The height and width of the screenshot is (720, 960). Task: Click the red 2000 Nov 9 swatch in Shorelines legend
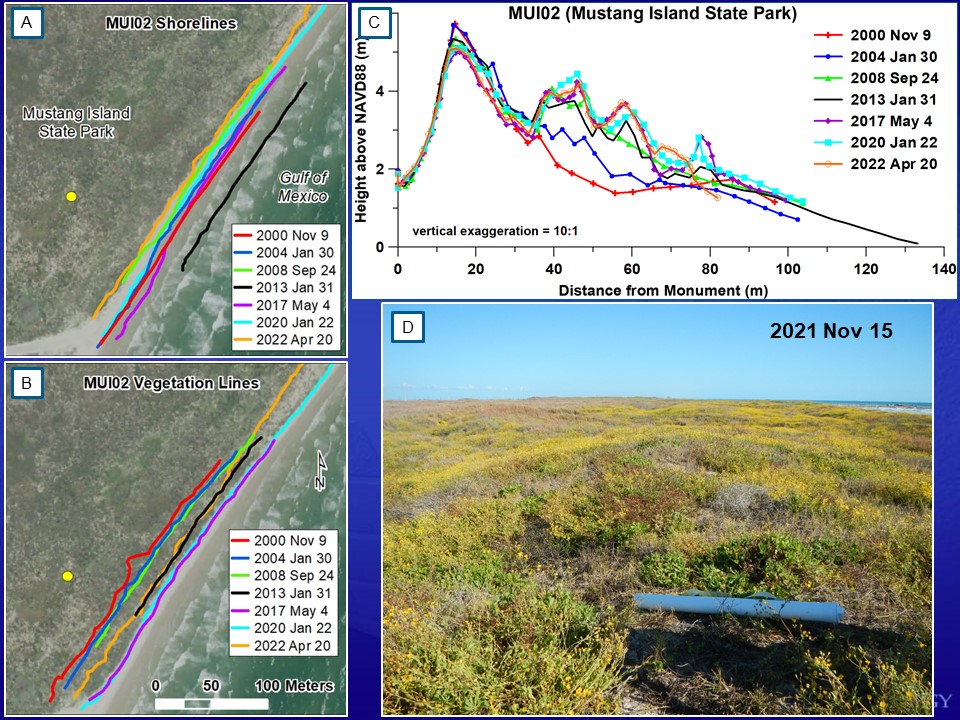243,234
